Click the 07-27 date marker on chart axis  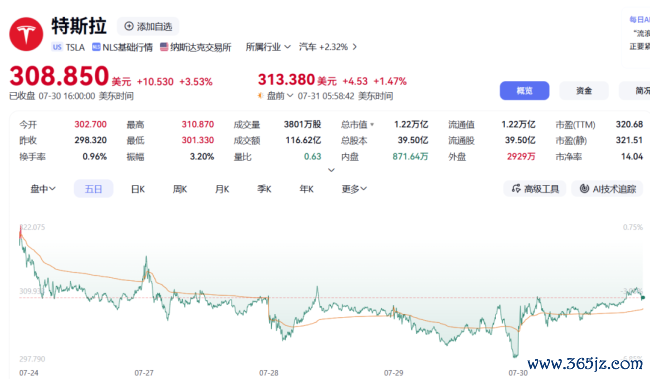click(x=144, y=373)
